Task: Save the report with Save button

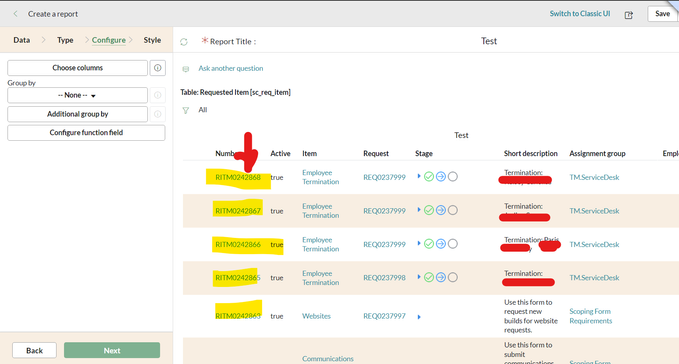Action: pyautogui.click(x=662, y=14)
